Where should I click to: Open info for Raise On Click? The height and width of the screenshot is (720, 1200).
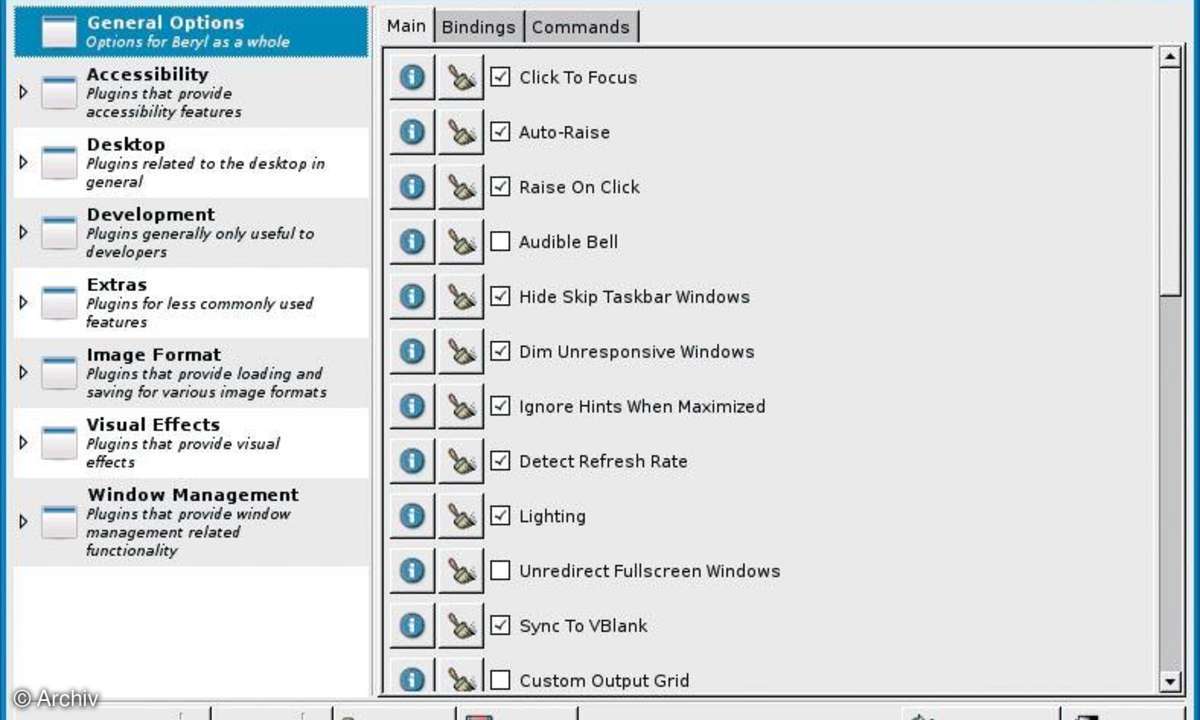[412, 187]
